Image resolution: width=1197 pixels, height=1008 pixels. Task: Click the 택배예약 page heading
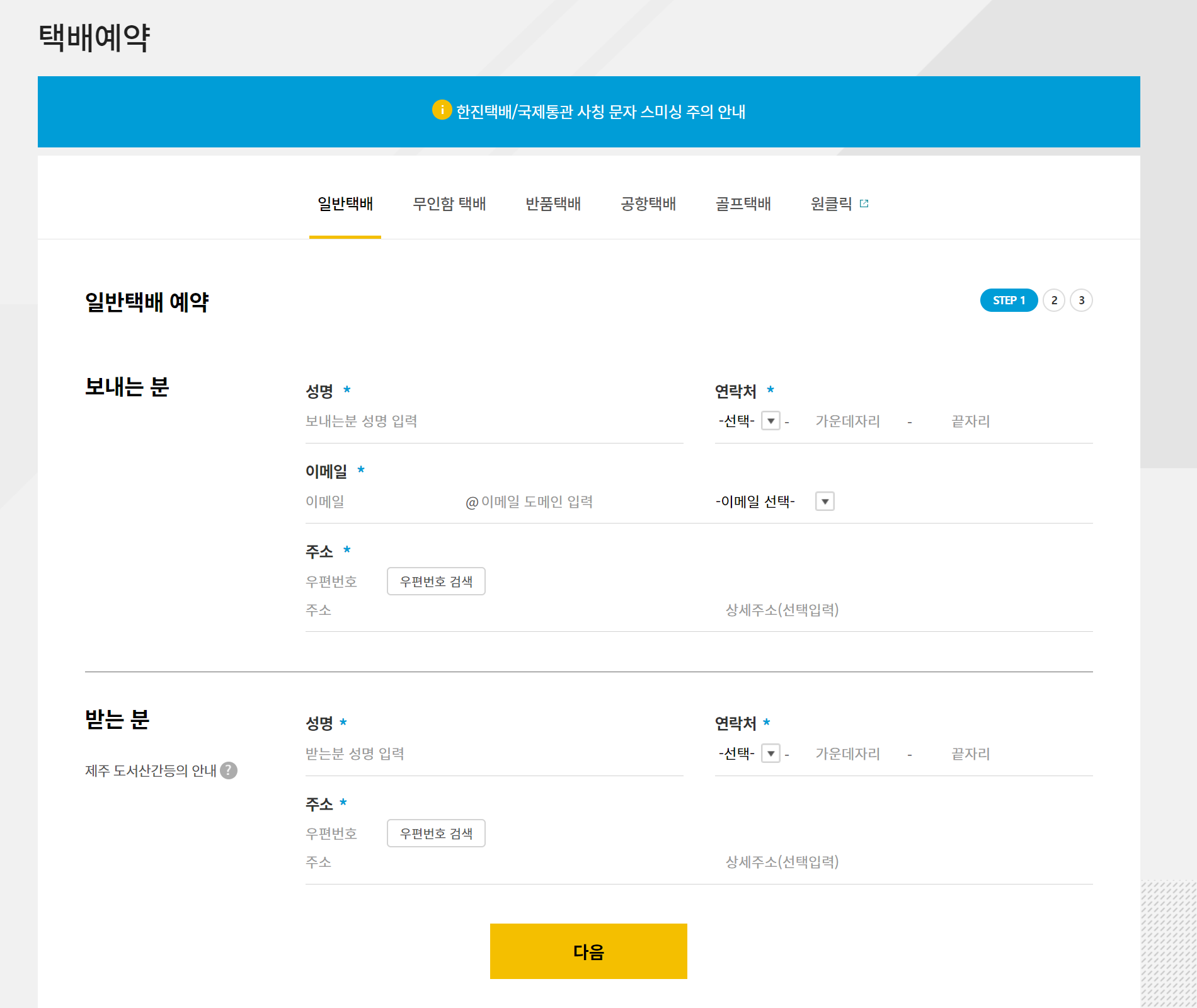tap(94, 38)
